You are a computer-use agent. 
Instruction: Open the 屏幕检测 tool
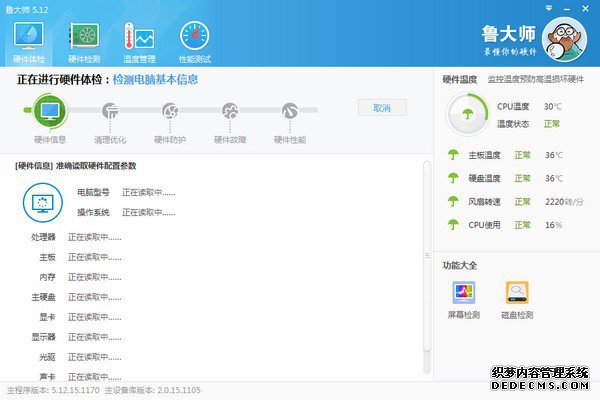coord(464,300)
